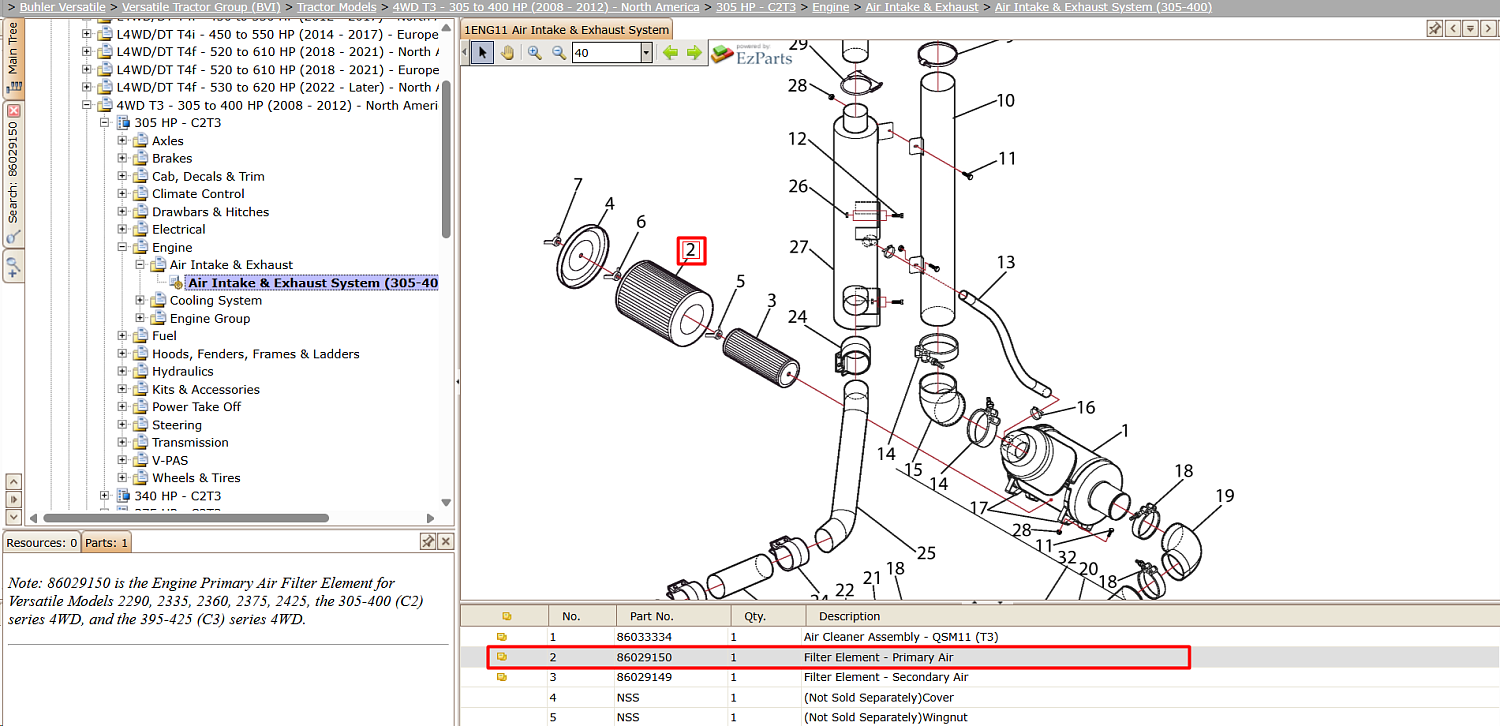Sort by the Description column header

tap(1150, 616)
